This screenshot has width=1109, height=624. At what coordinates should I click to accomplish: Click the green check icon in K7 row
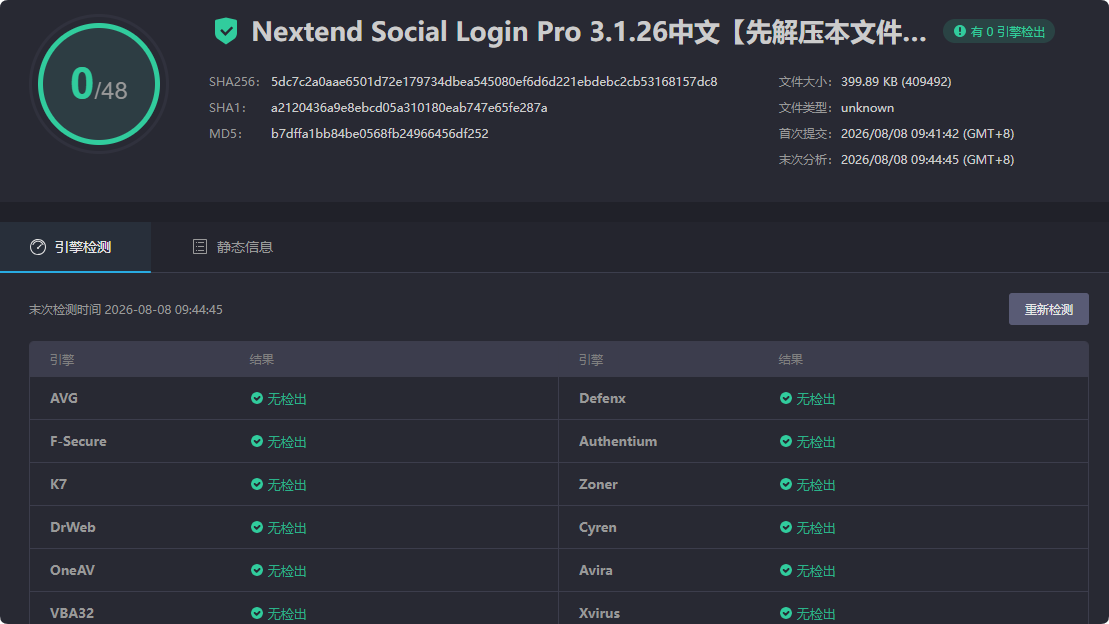257,485
